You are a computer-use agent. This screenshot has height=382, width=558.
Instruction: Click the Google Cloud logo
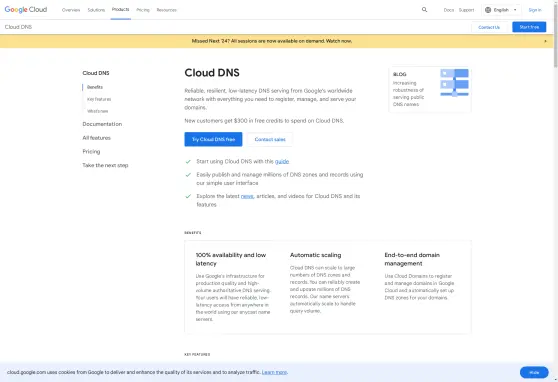pyautogui.click(x=26, y=10)
